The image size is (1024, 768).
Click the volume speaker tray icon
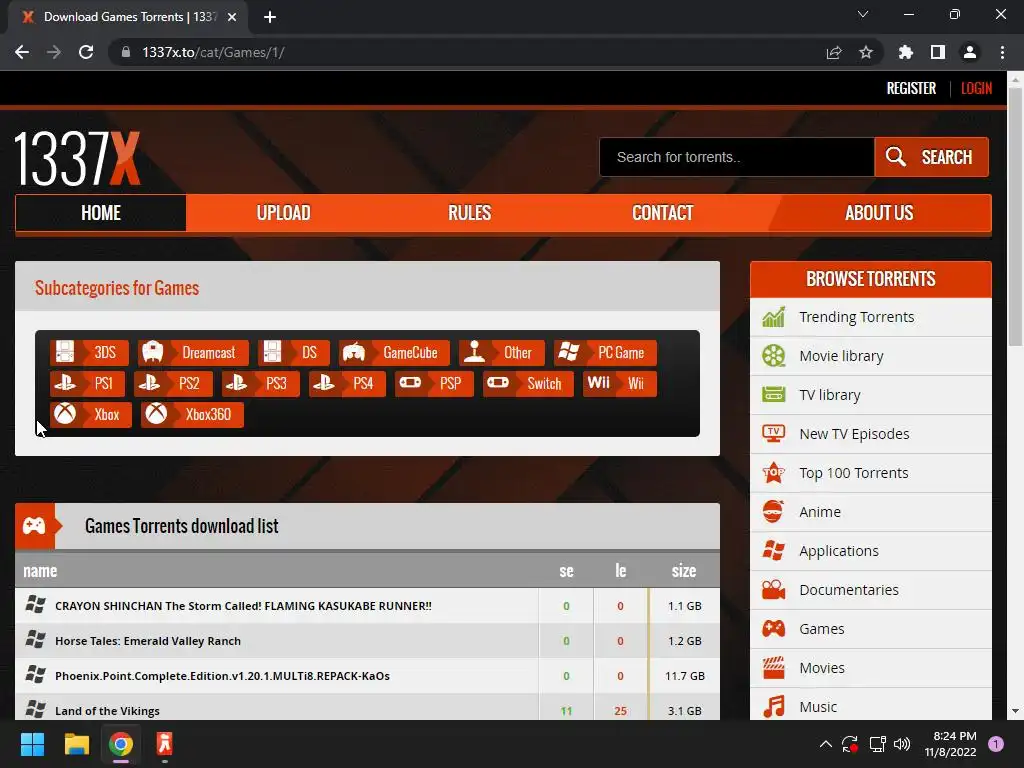point(902,744)
